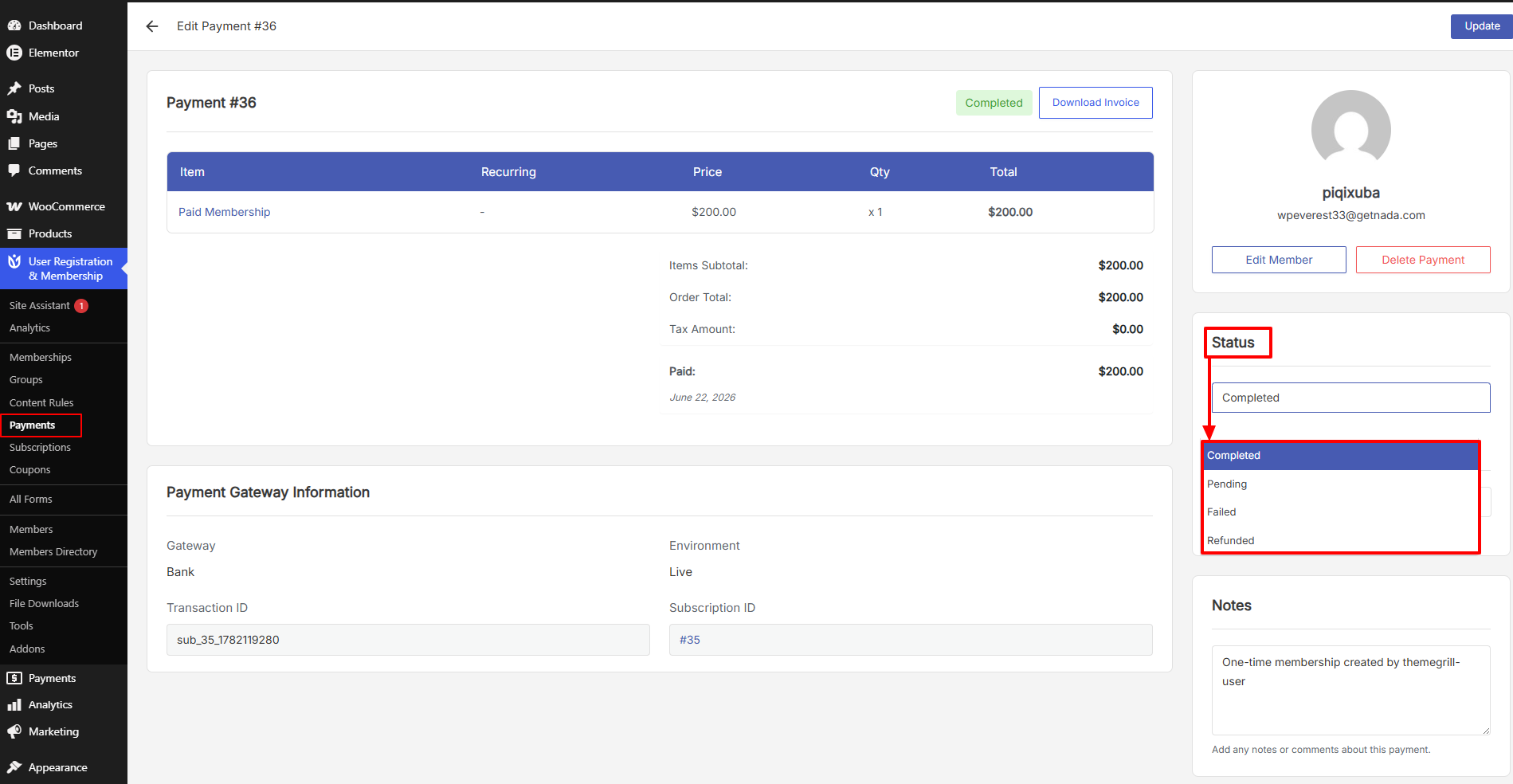
Task: Click the Pages icon in sidebar
Action: [14, 143]
